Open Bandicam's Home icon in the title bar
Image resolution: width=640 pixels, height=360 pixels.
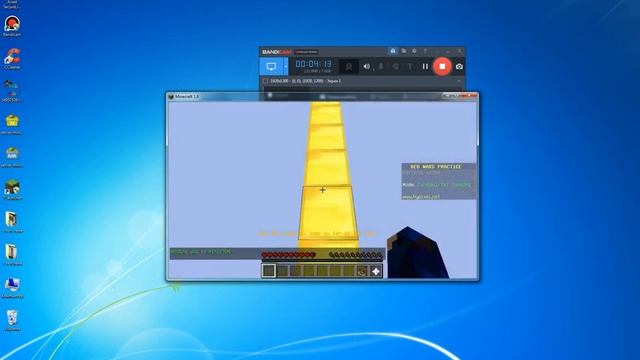coord(393,51)
